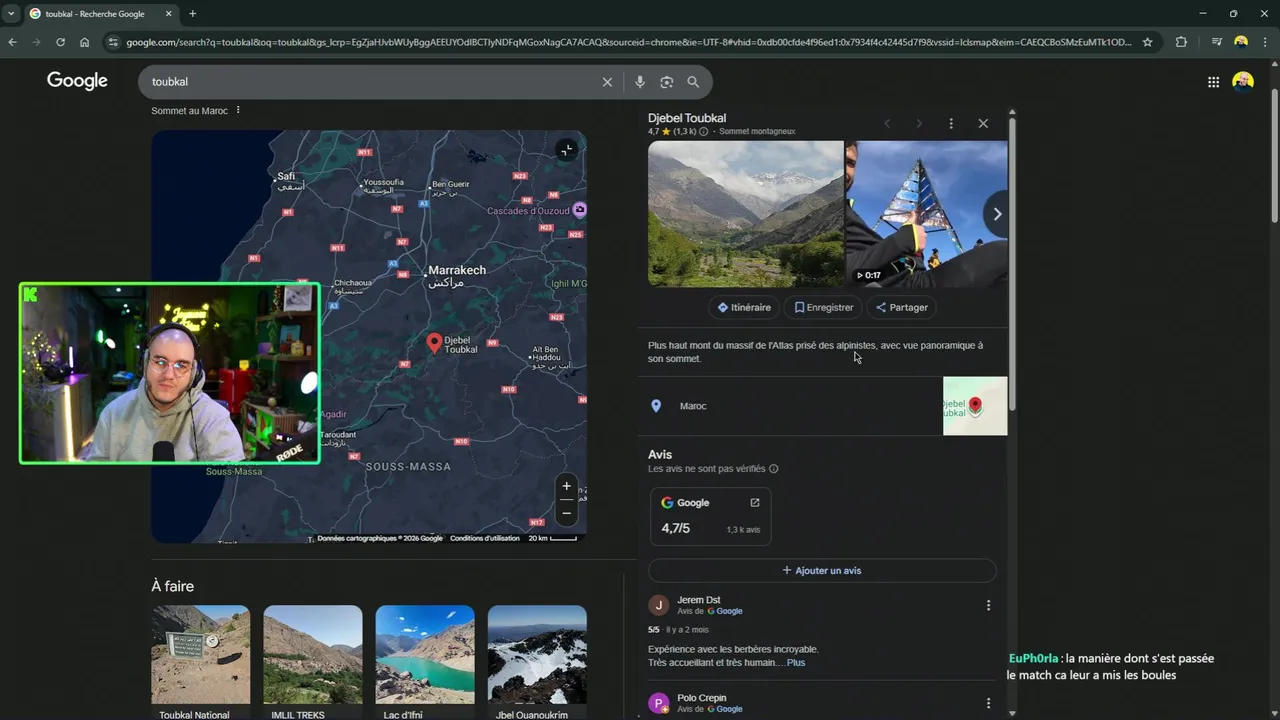
Task: Collapse the map with the corner icon
Action: click(x=566, y=150)
